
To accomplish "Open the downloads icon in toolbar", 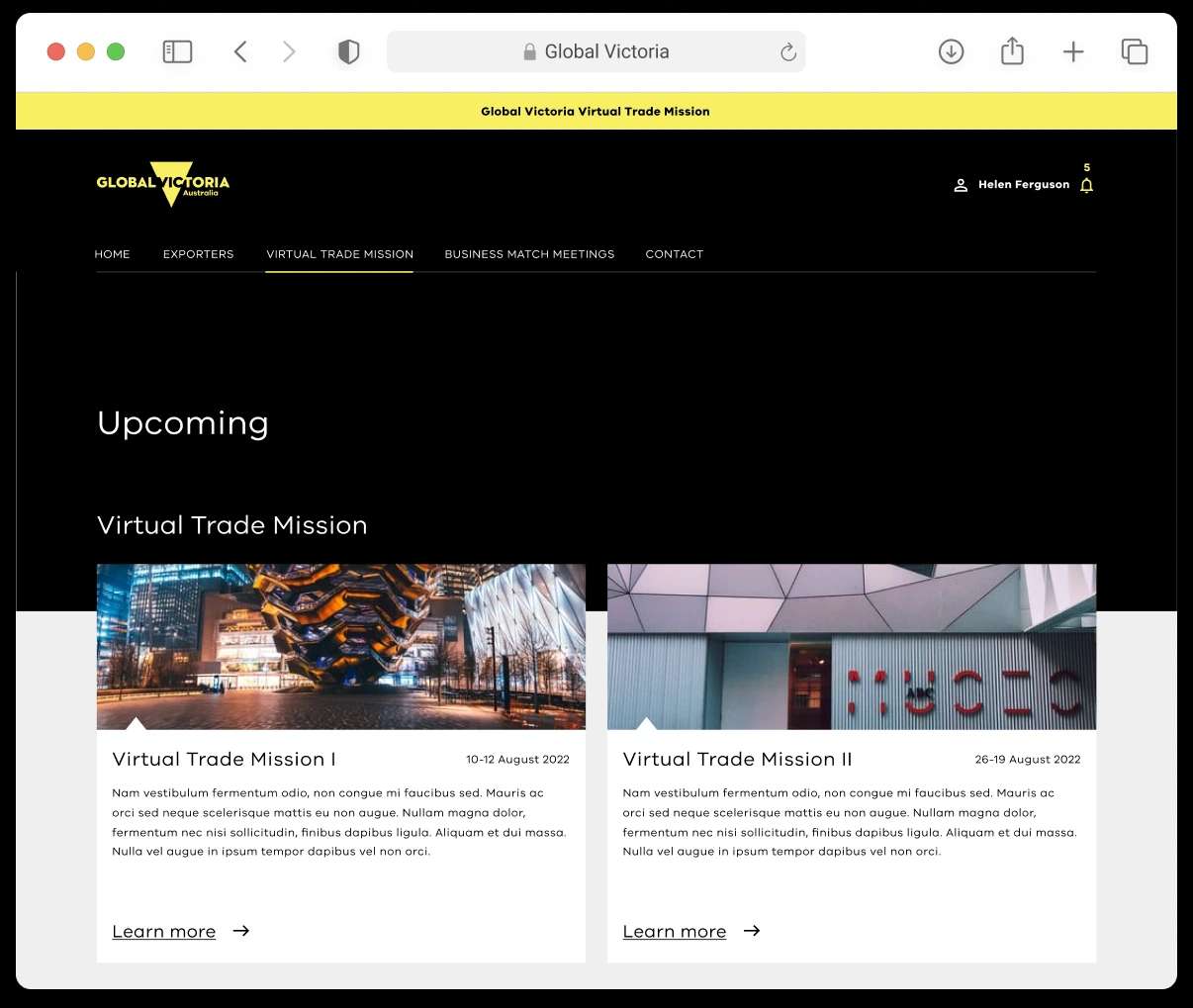I will click(x=951, y=51).
